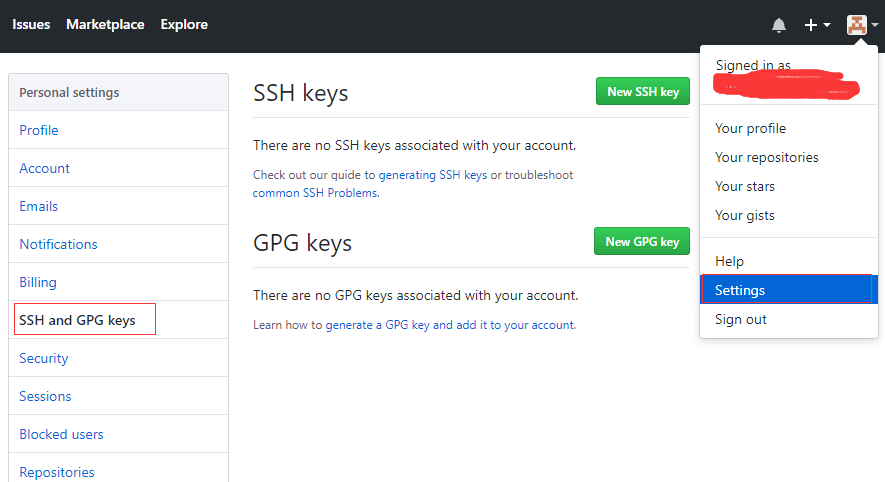885x482 pixels.
Task: Go to Your gists
Action: click(x=744, y=215)
